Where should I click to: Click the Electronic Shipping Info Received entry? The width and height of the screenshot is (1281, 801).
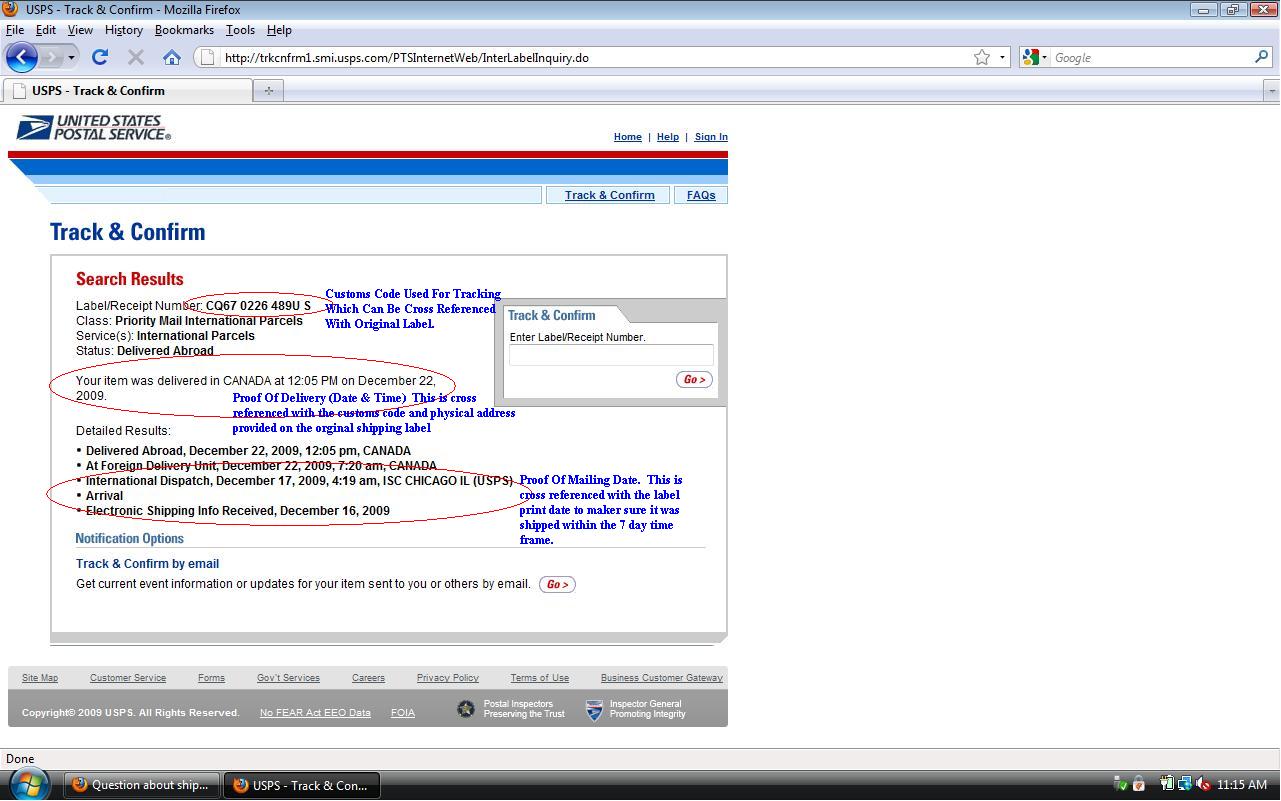pyautogui.click(x=238, y=511)
